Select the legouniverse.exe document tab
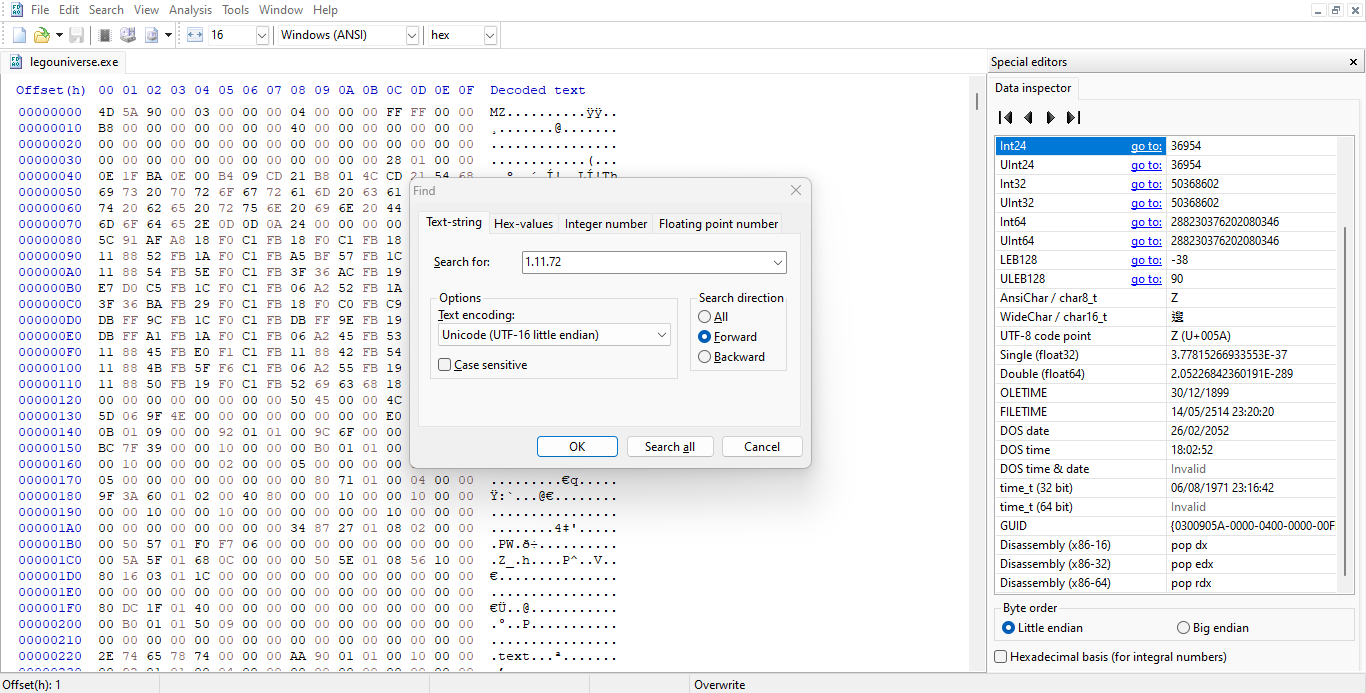1366x693 pixels. [64, 62]
